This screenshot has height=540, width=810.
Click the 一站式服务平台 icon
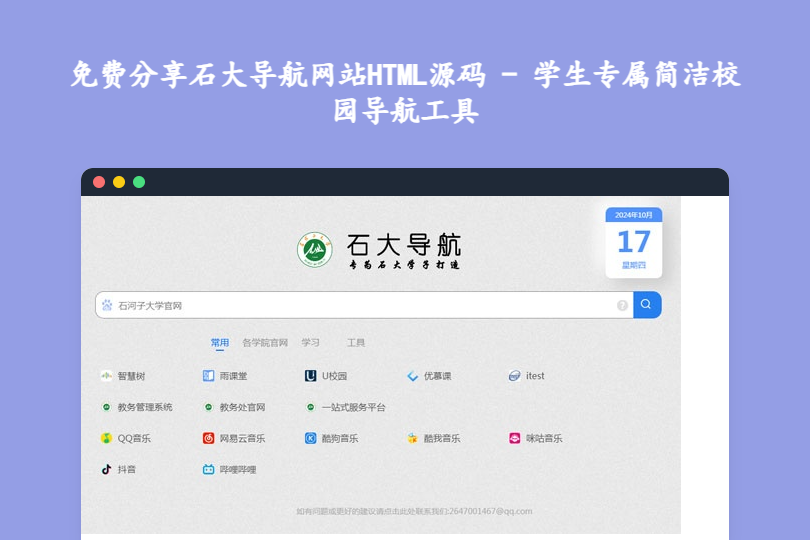coord(310,407)
